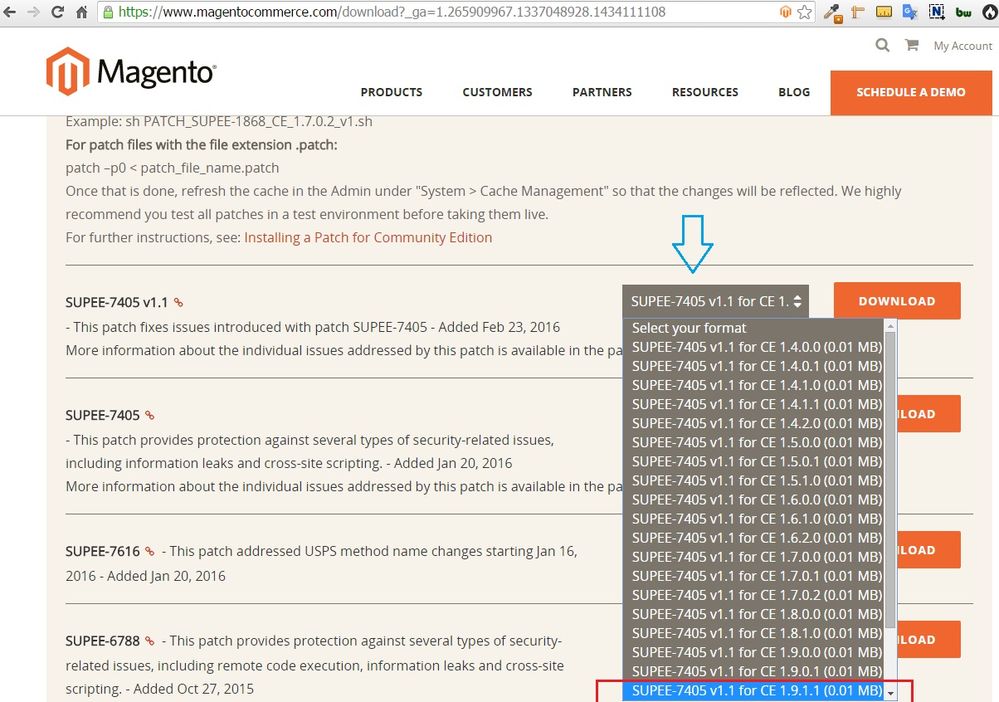Click the link icon beside SUPEE-7405 v1.1
The height and width of the screenshot is (702, 999).
click(x=178, y=303)
